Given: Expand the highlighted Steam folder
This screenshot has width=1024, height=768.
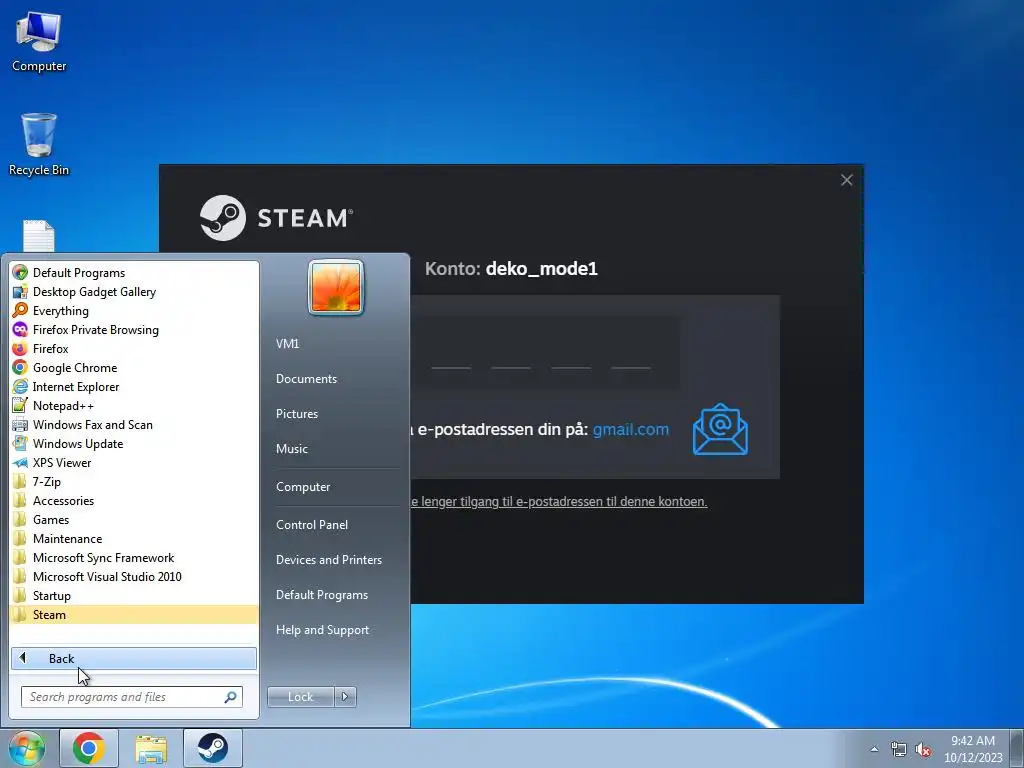Looking at the screenshot, I should tap(135, 615).
